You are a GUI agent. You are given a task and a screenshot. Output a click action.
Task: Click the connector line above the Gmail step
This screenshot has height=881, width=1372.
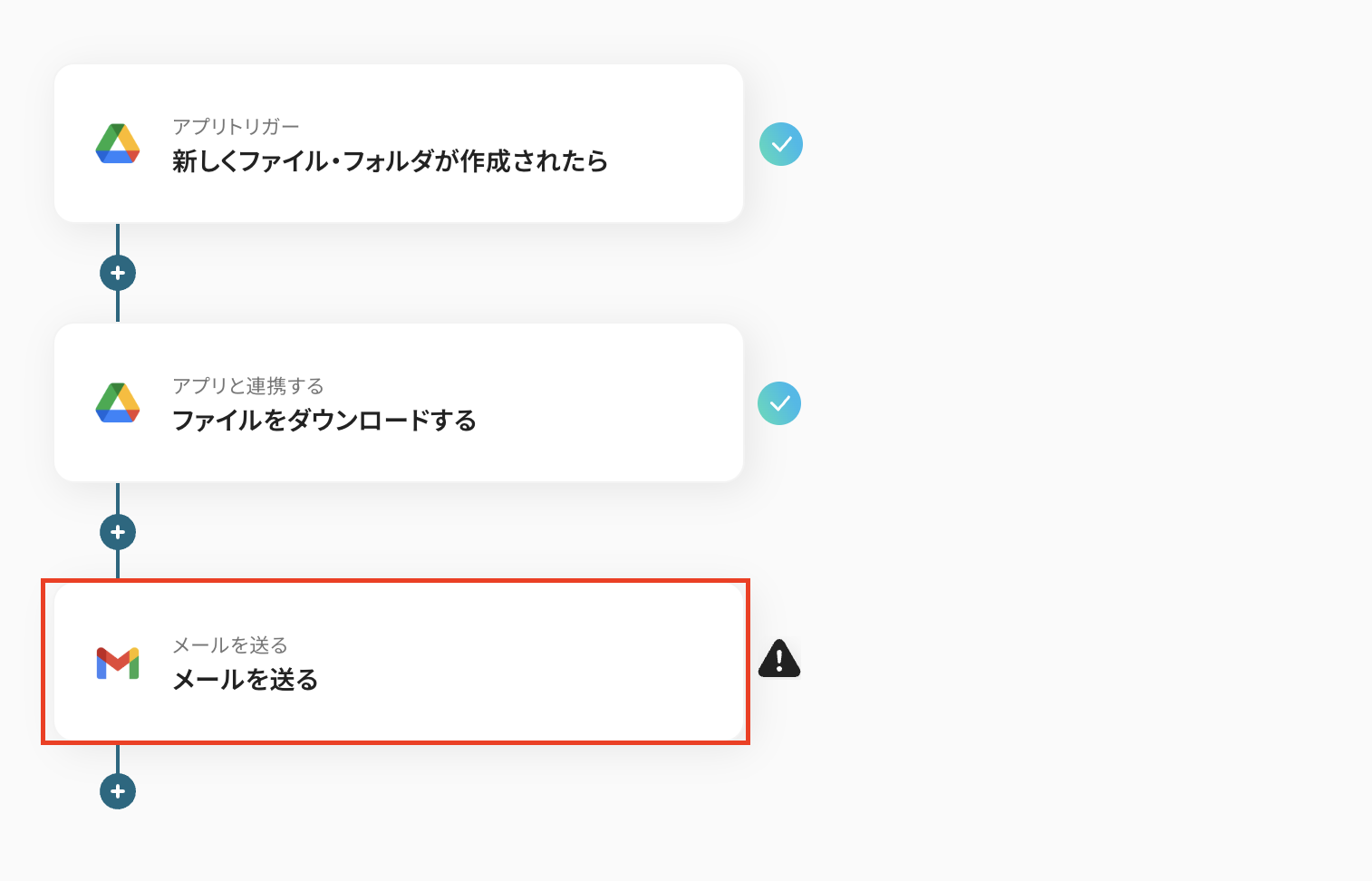tap(118, 566)
